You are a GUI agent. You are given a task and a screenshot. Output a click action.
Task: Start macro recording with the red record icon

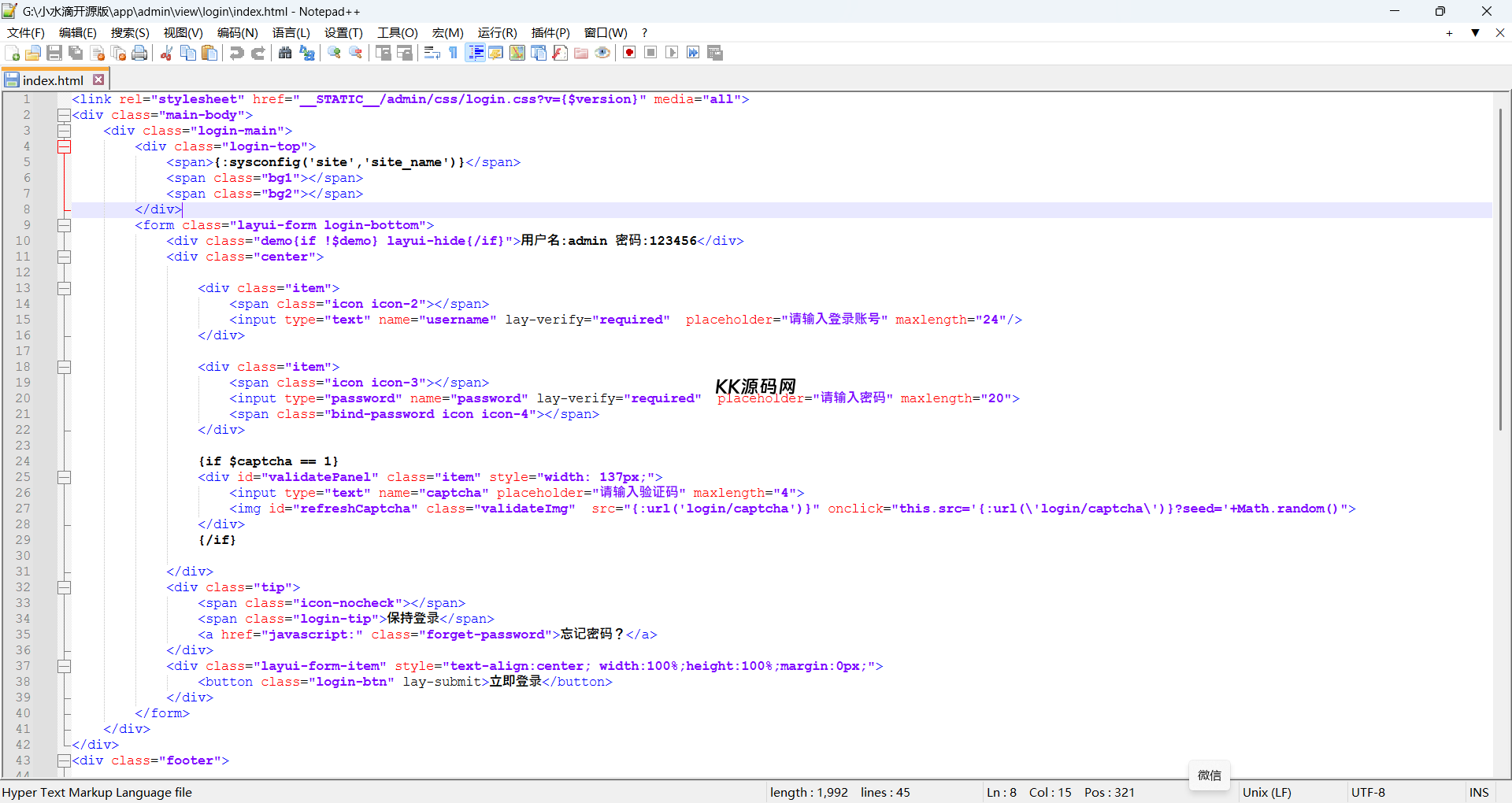click(629, 53)
